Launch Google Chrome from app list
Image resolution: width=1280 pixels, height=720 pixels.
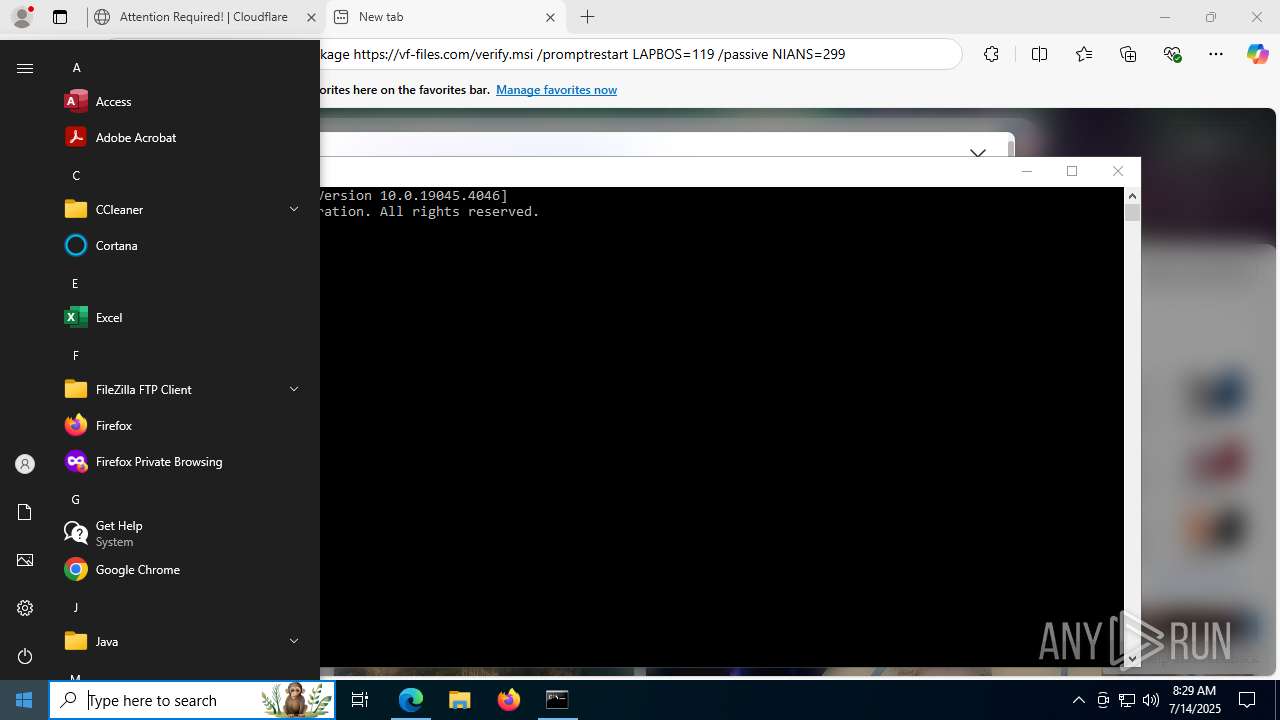tap(183, 569)
